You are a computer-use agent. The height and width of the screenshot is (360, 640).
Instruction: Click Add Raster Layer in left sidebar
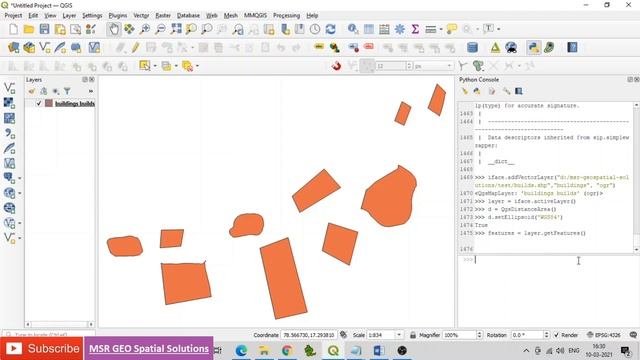[9, 103]
